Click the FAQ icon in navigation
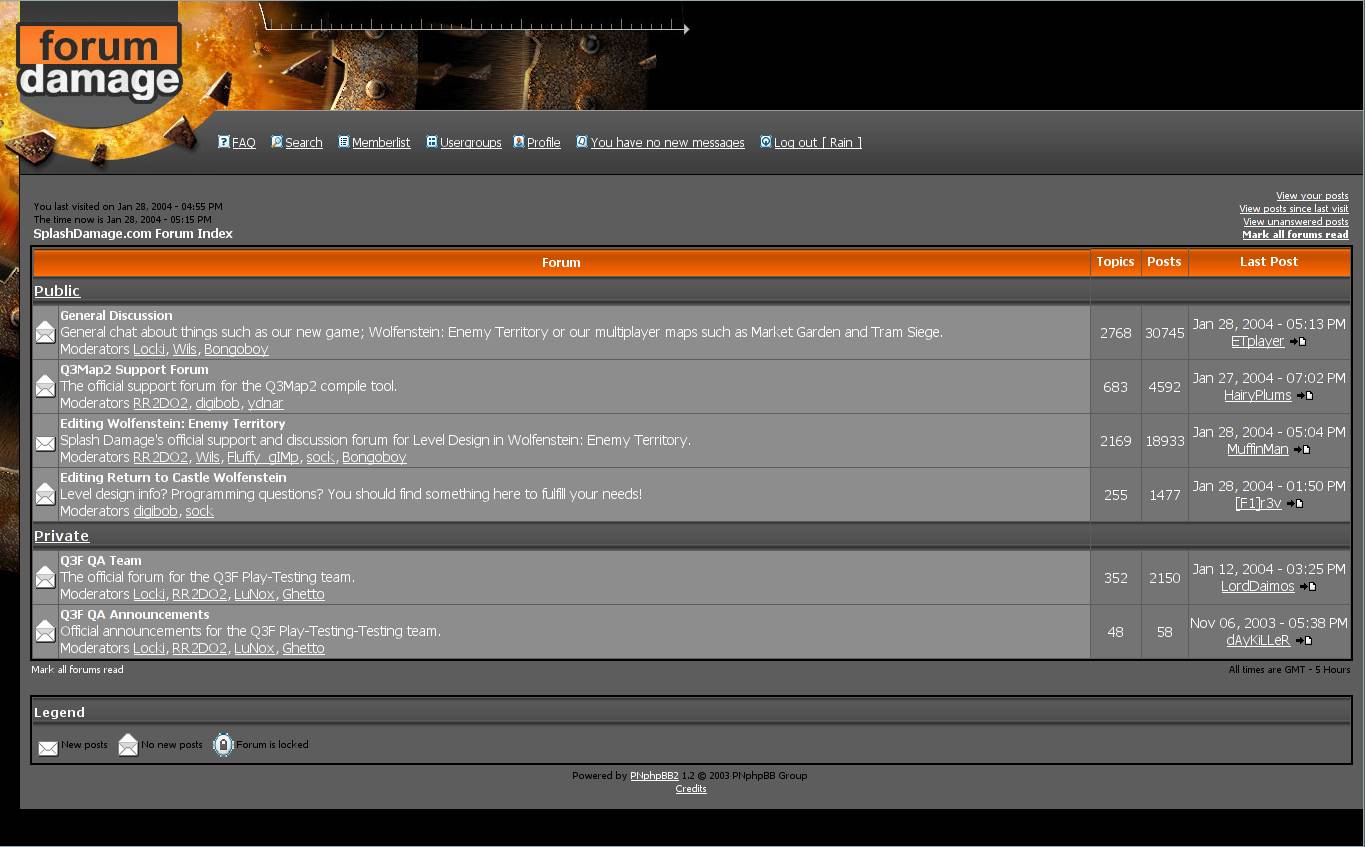Viewport: 1365px width, 847px height. click(224, 142)
